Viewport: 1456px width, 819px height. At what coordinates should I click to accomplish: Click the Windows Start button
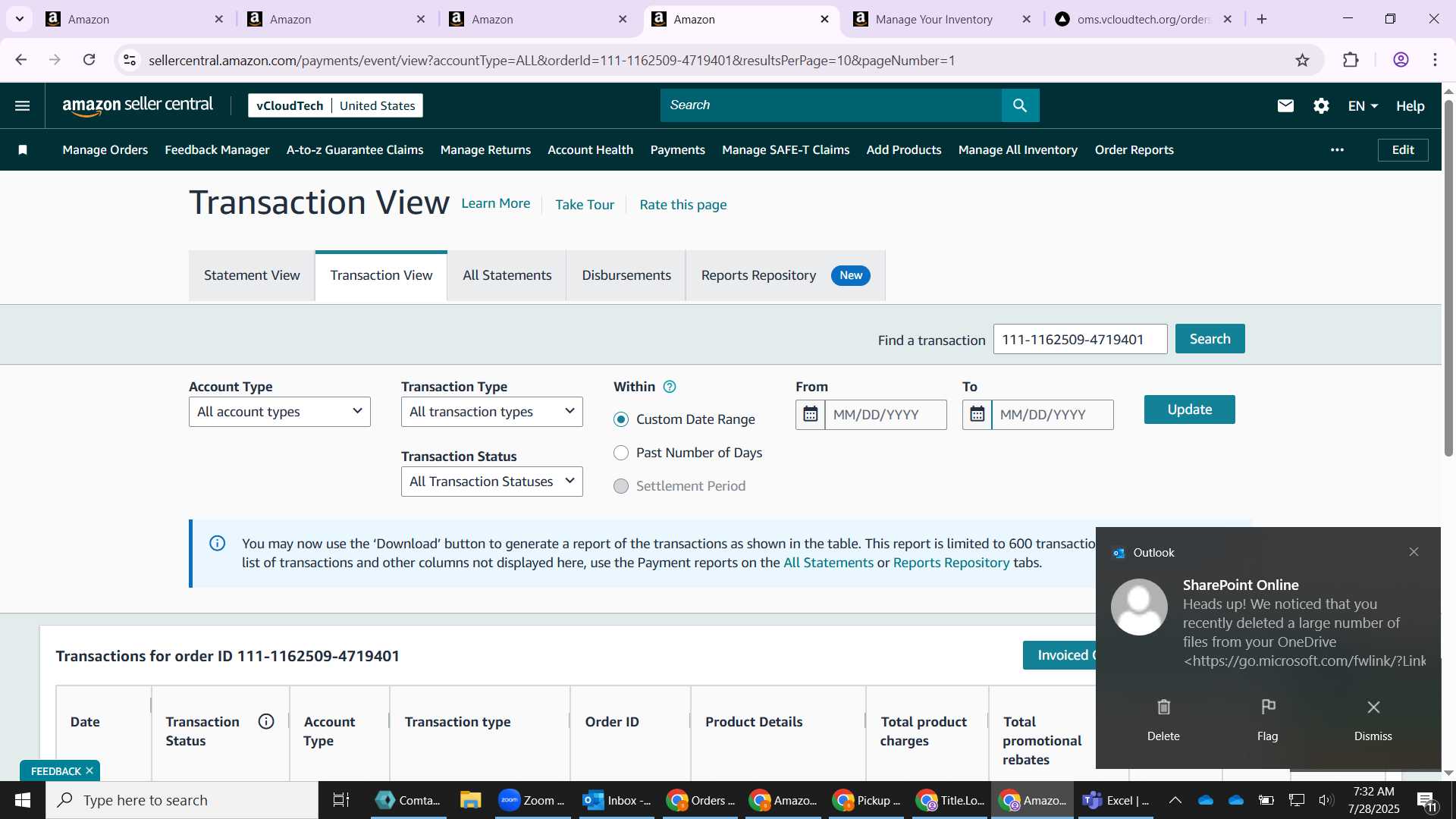click(23, 800)
